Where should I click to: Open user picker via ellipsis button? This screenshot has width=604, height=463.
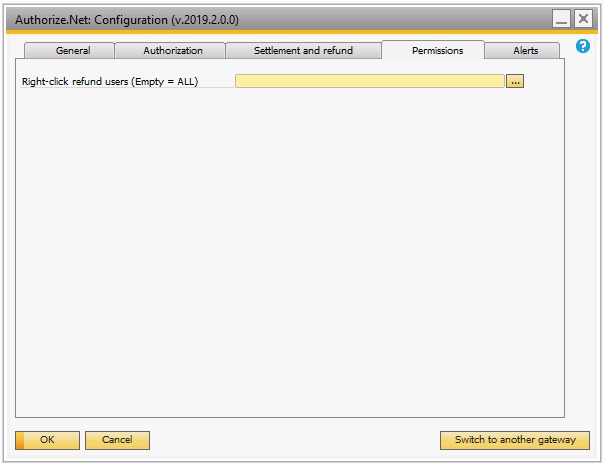point(515,82)
